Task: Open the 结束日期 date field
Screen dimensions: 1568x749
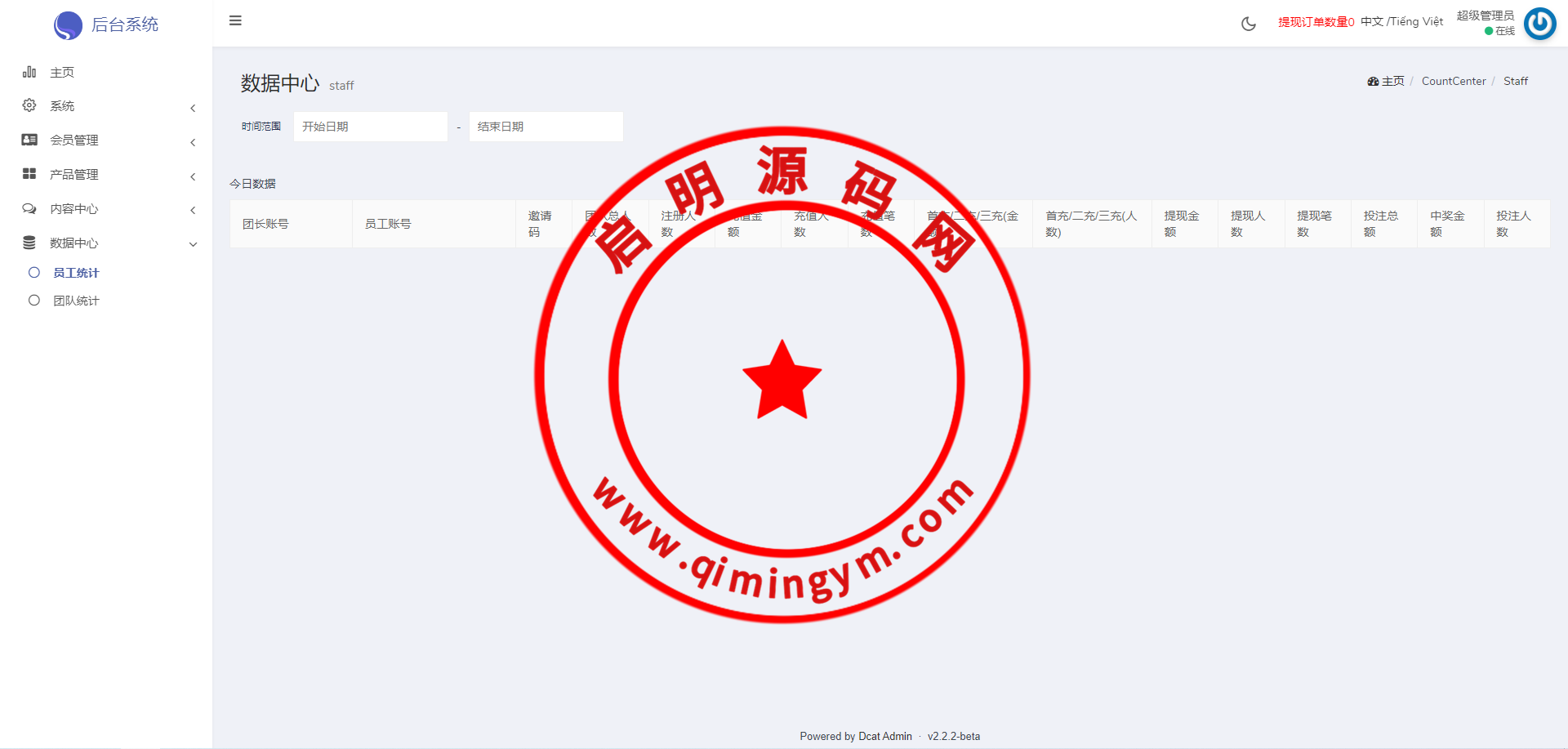Action: point(546,127)
